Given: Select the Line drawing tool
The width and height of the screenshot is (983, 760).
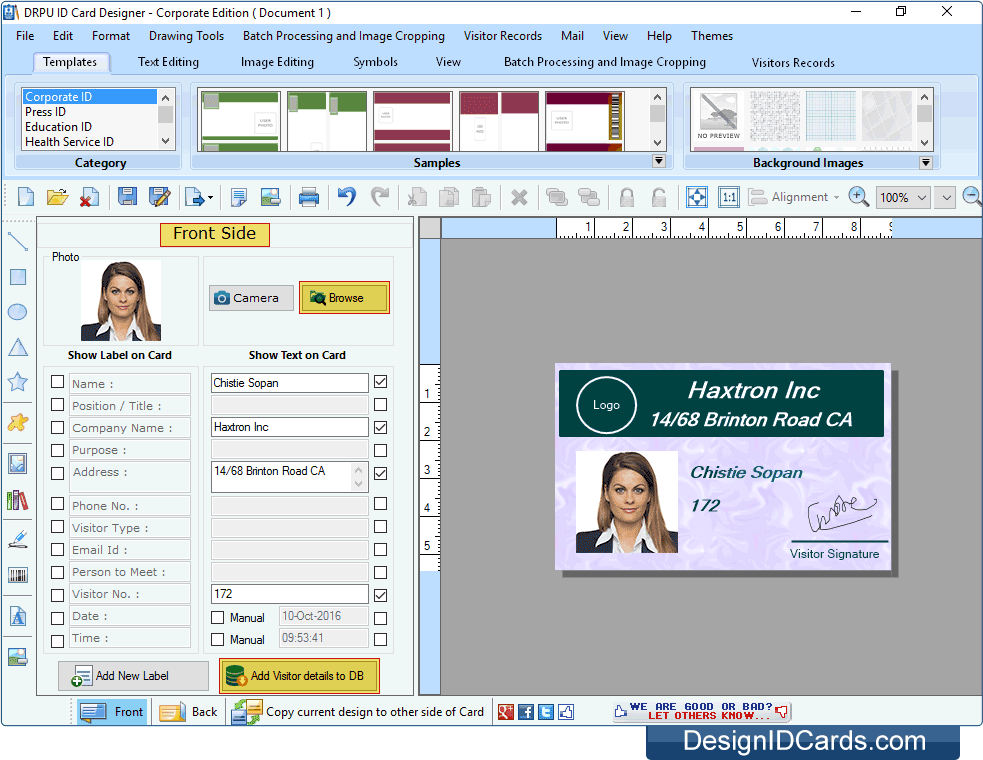Looking at the screenshot, I should click(18, 241).
